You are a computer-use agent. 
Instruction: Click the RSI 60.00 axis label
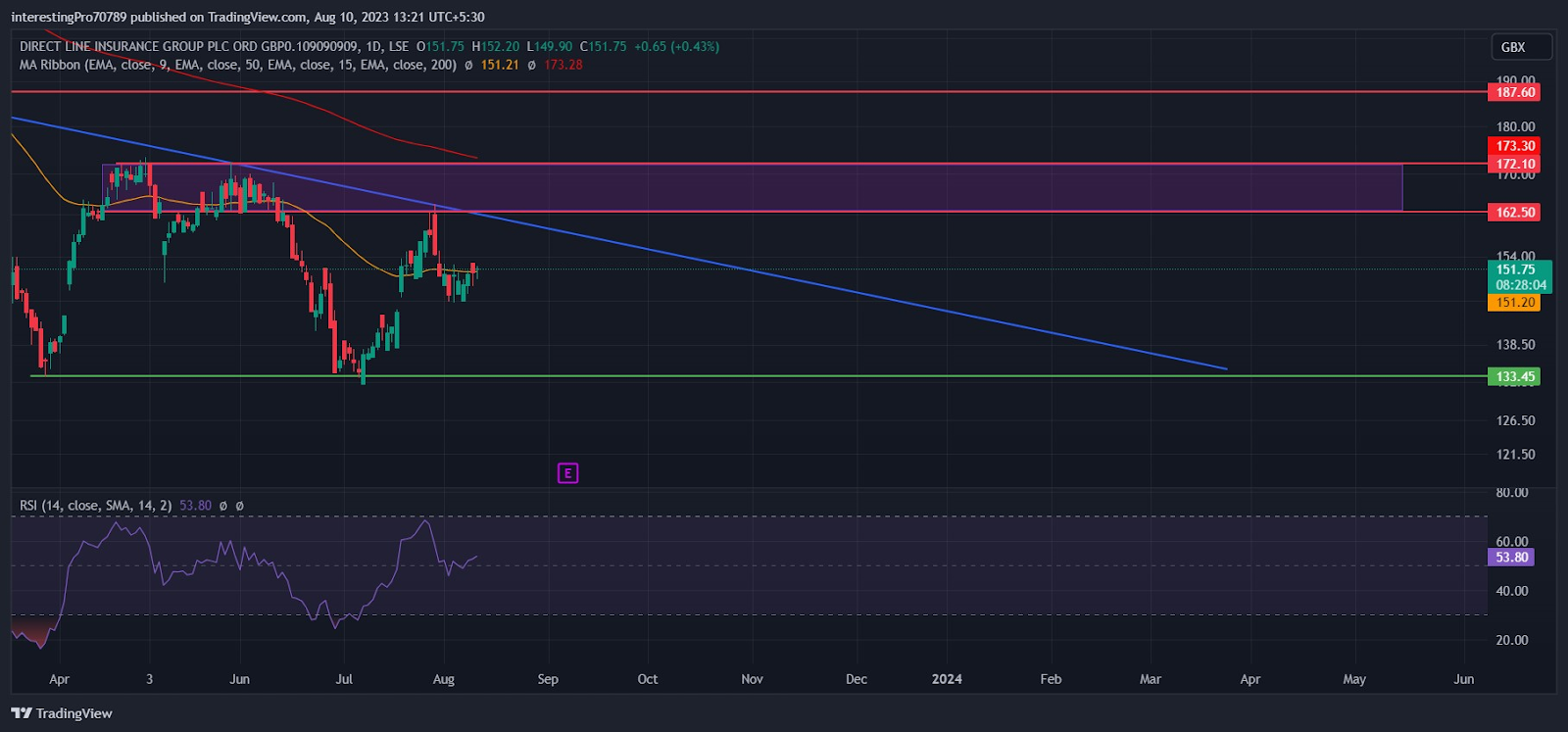[x=1512, y=541]
